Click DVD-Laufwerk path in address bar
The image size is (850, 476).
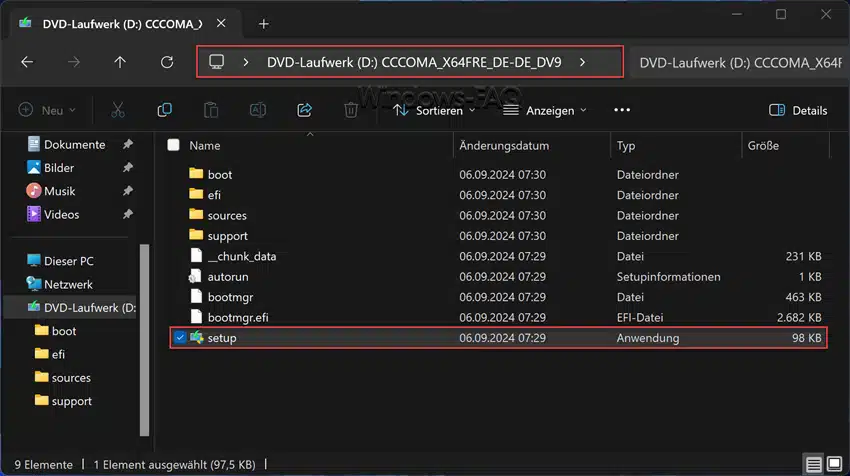pos(414,62)
